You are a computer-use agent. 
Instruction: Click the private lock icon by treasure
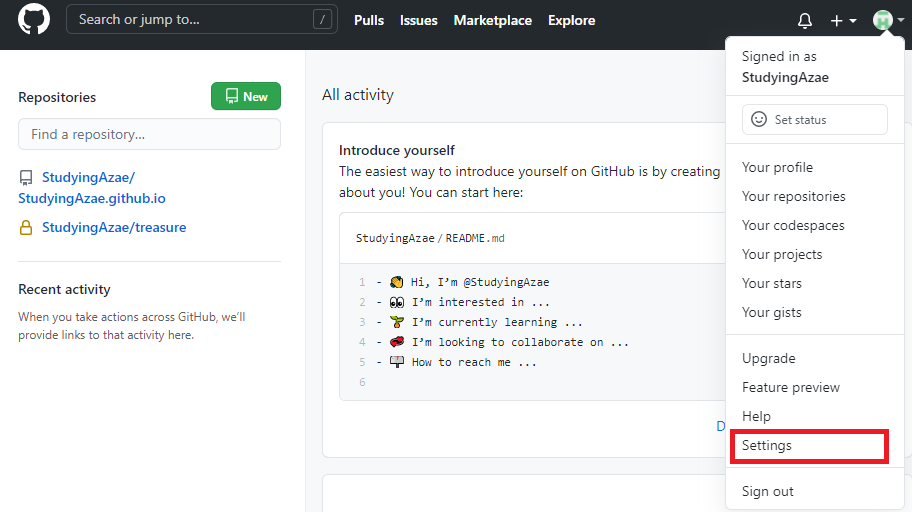click(26, 227)
